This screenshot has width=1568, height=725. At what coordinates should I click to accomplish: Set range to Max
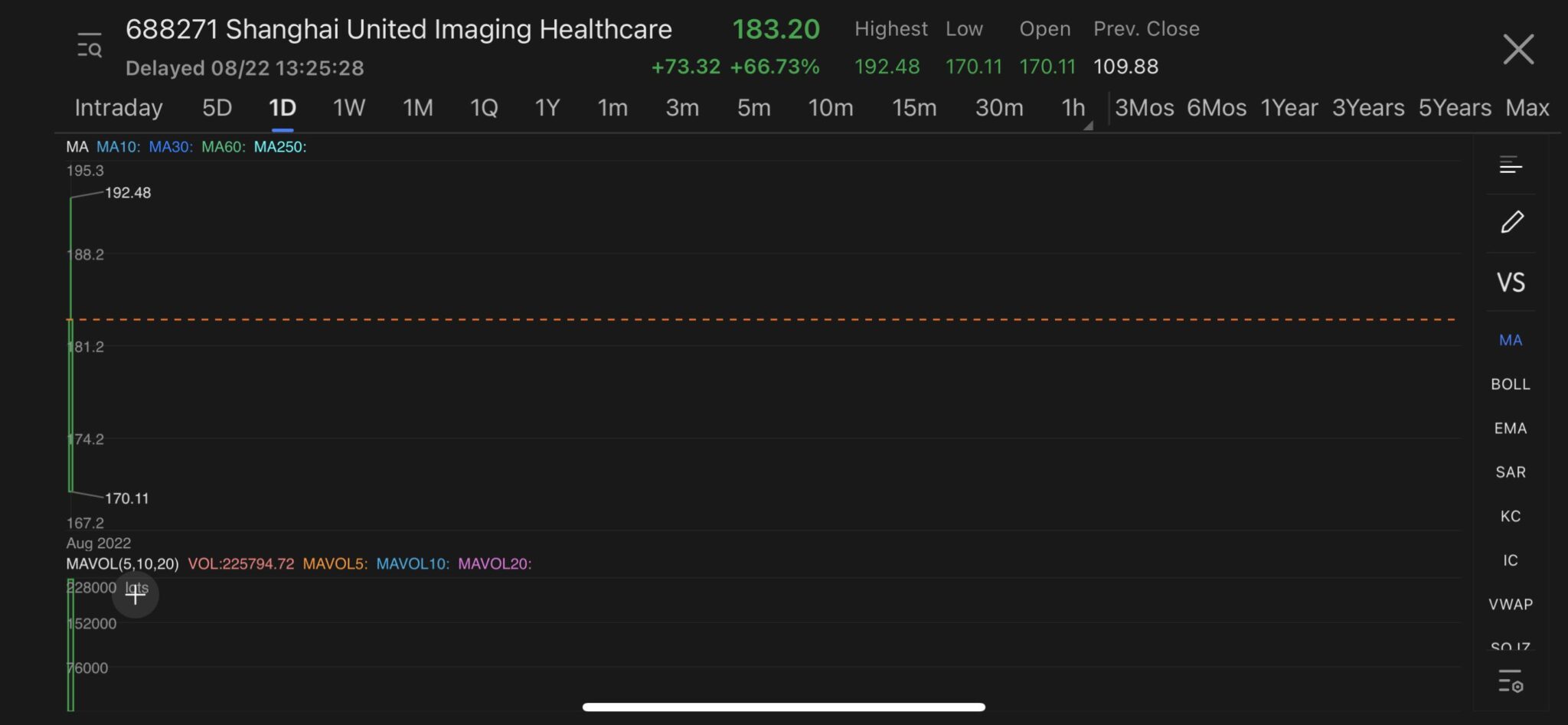[1527, 108]
